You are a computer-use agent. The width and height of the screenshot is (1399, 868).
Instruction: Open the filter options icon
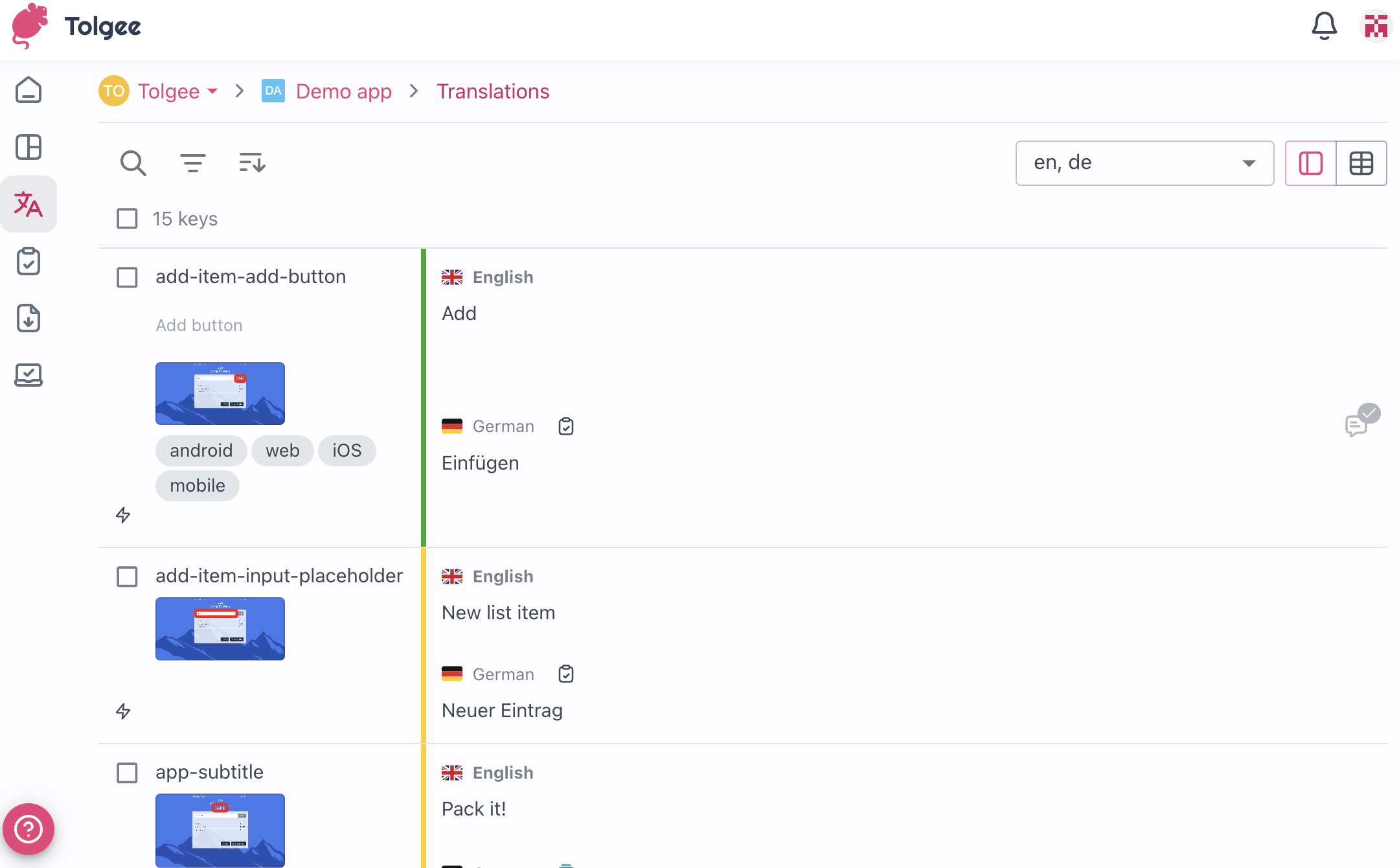coord(192,163)
